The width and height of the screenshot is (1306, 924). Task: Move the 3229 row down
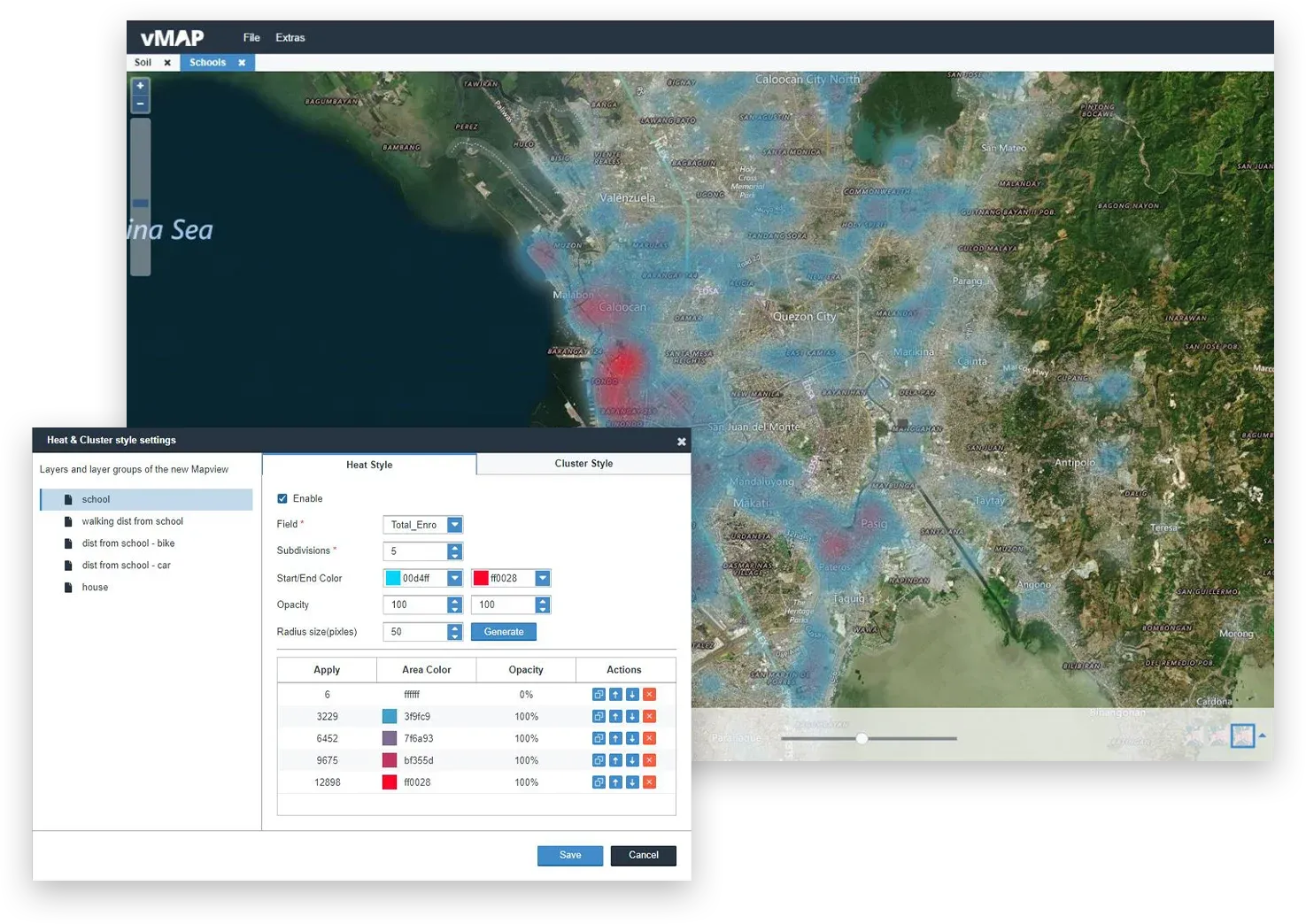pyautogui.click(x=632, y=717)
